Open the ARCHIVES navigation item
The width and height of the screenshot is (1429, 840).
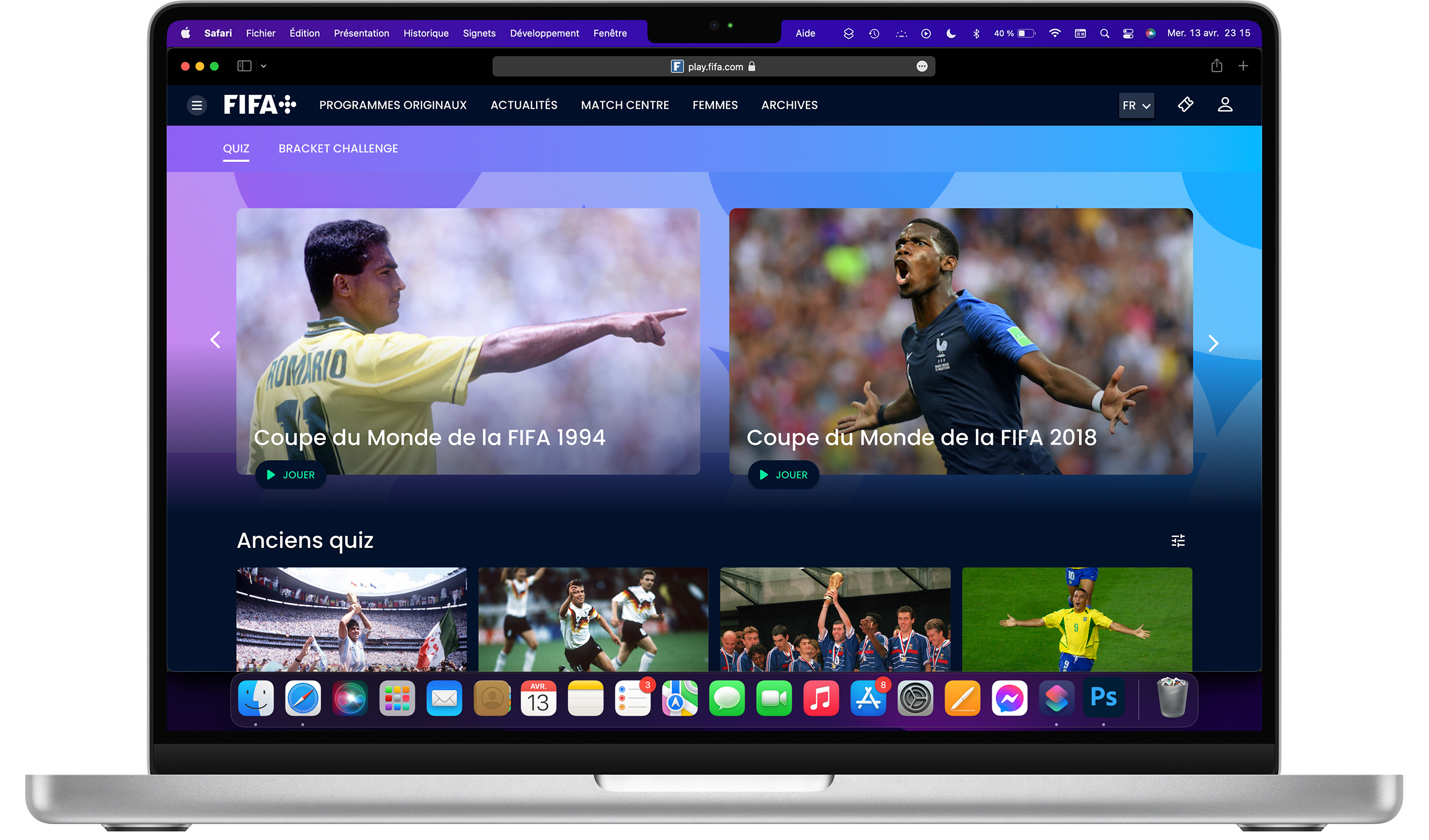point(789,105)
